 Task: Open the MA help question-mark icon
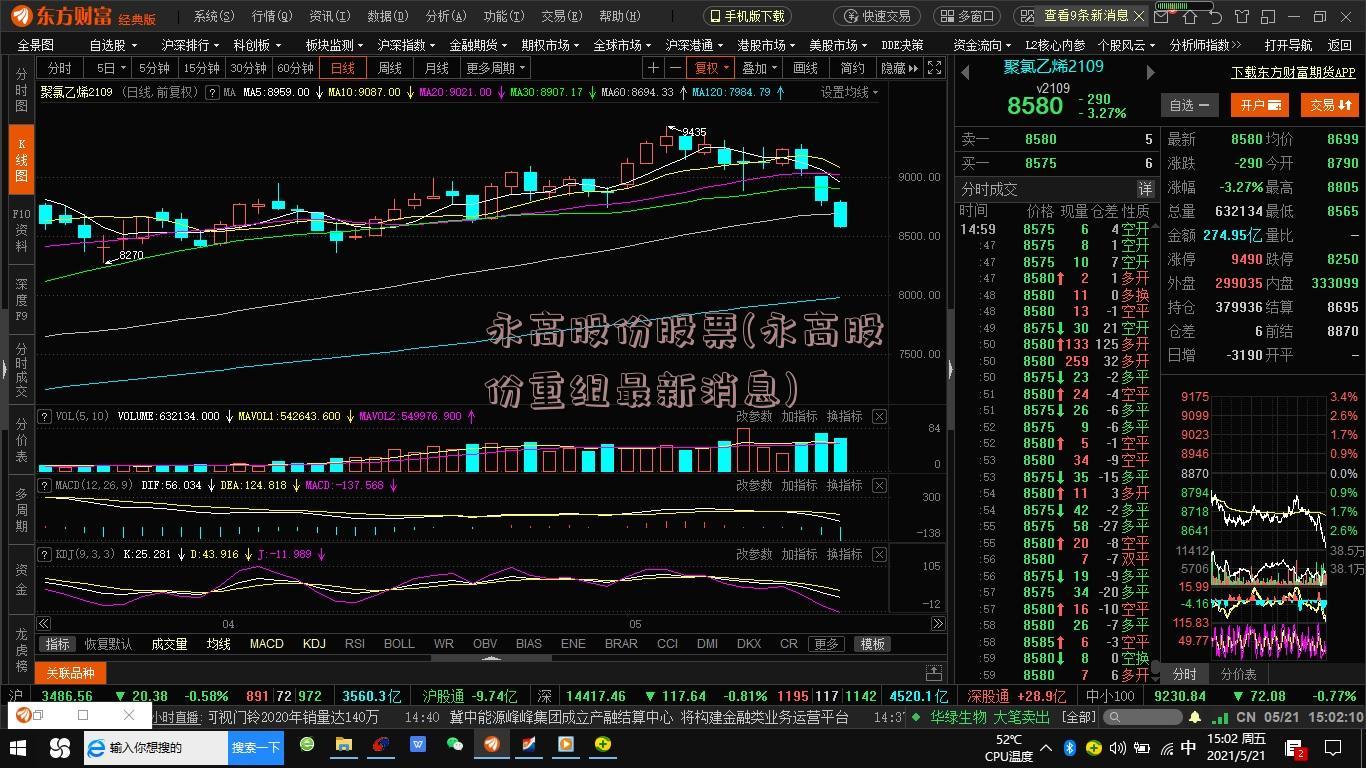(212, 92)
